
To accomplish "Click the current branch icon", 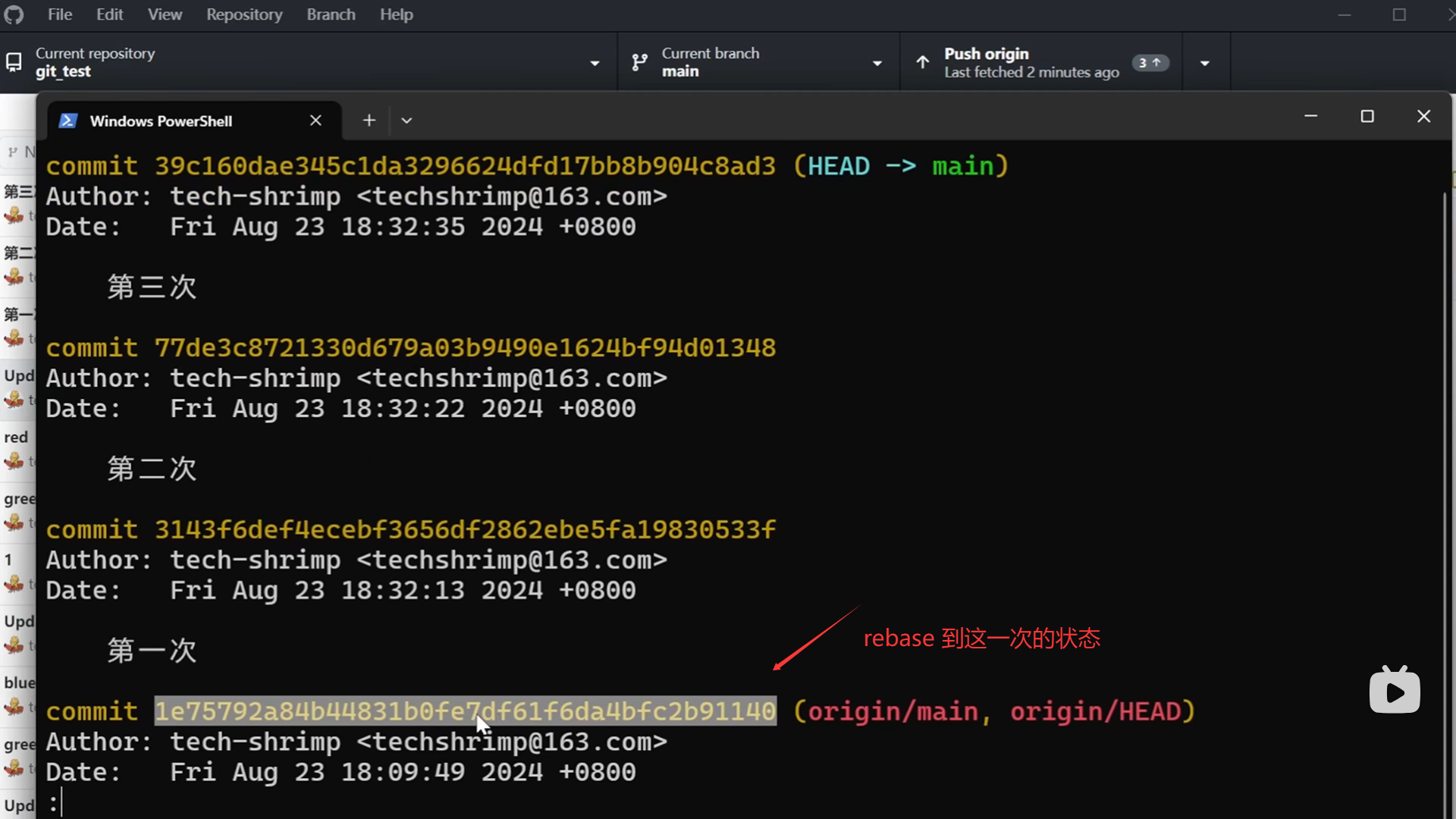I will 640,62.
